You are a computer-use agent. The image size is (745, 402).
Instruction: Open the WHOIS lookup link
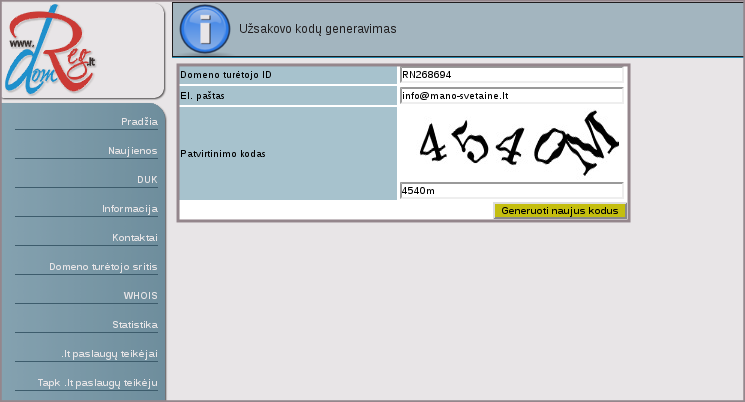click(x=141, y=296)
